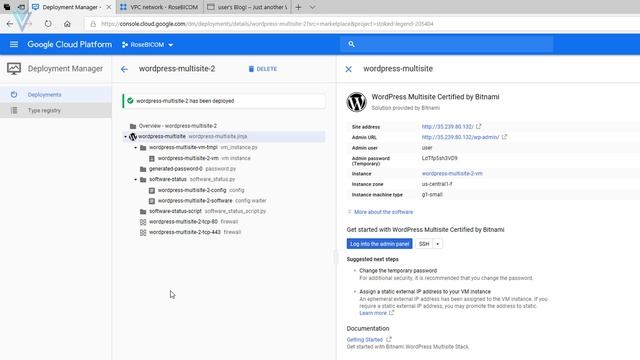Viewport: 640px width, 360px height.
Task: Open the RoseBICOM project dropdown
Action: [147, 44]
